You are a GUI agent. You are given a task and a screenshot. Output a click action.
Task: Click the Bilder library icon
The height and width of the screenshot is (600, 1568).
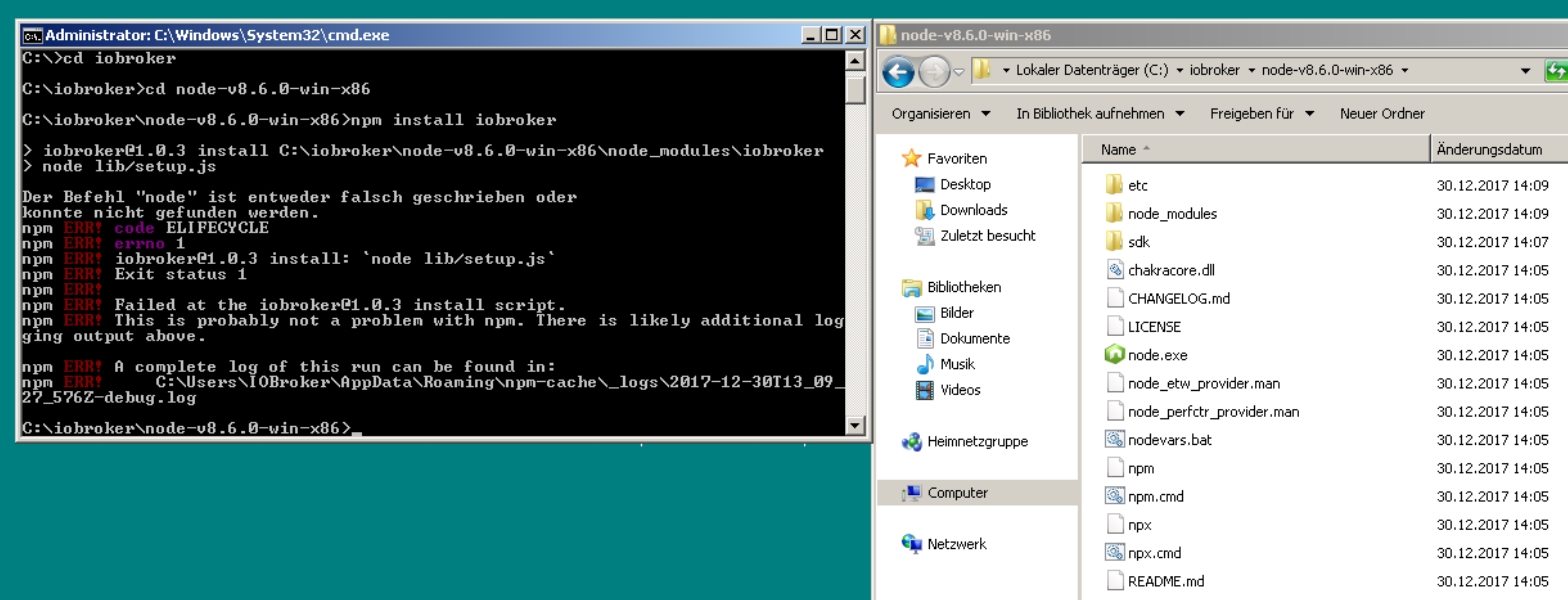(925, 313)
